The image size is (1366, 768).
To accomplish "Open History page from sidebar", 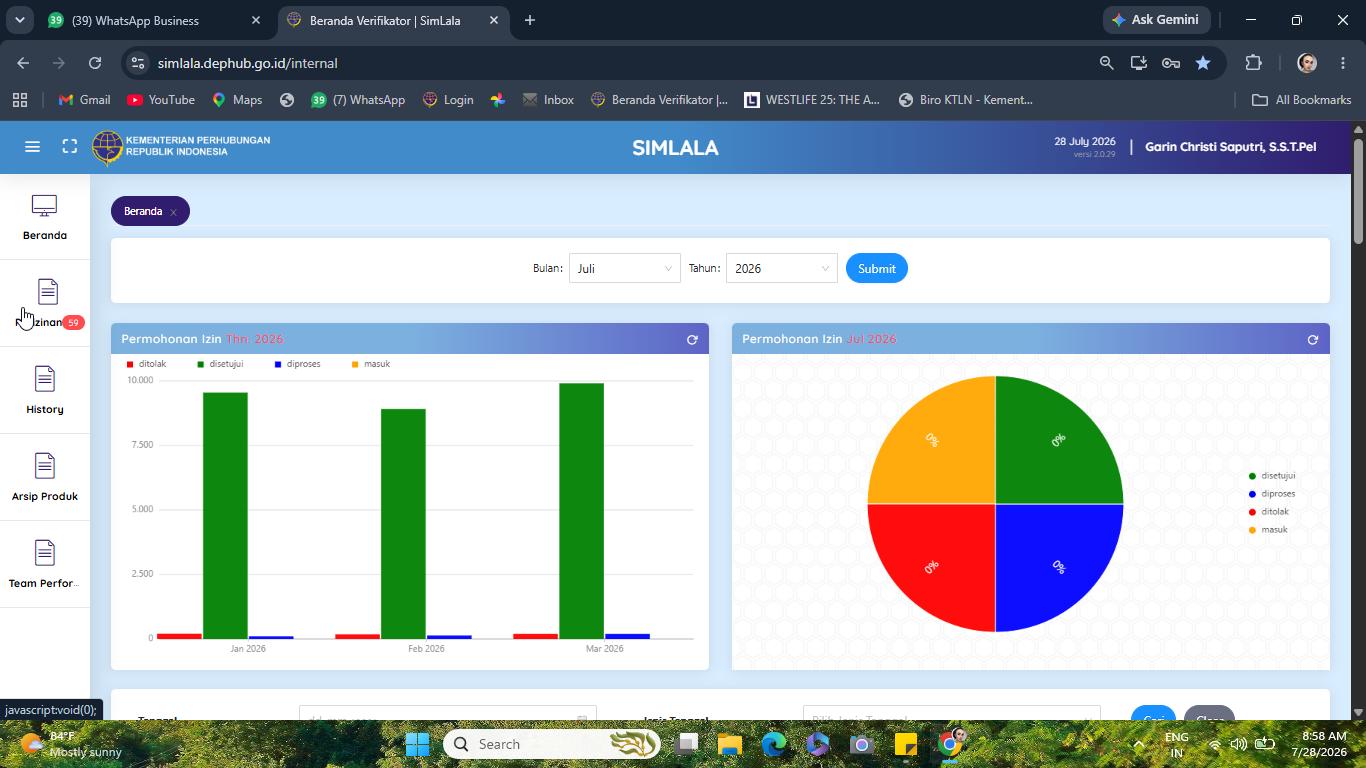I will pos(45,391).
